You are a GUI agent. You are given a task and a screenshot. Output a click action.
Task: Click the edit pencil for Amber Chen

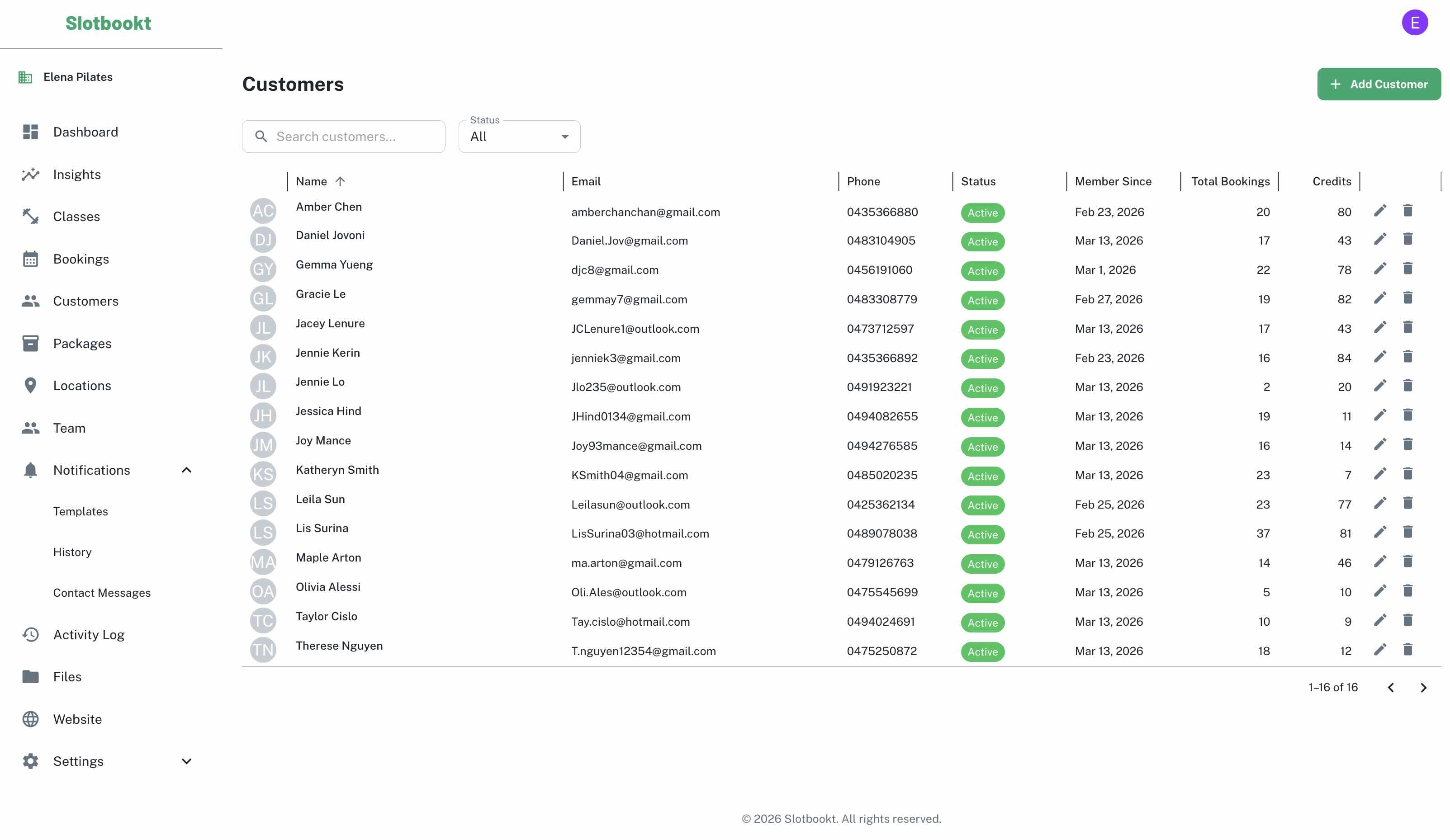pos(1380,211)
